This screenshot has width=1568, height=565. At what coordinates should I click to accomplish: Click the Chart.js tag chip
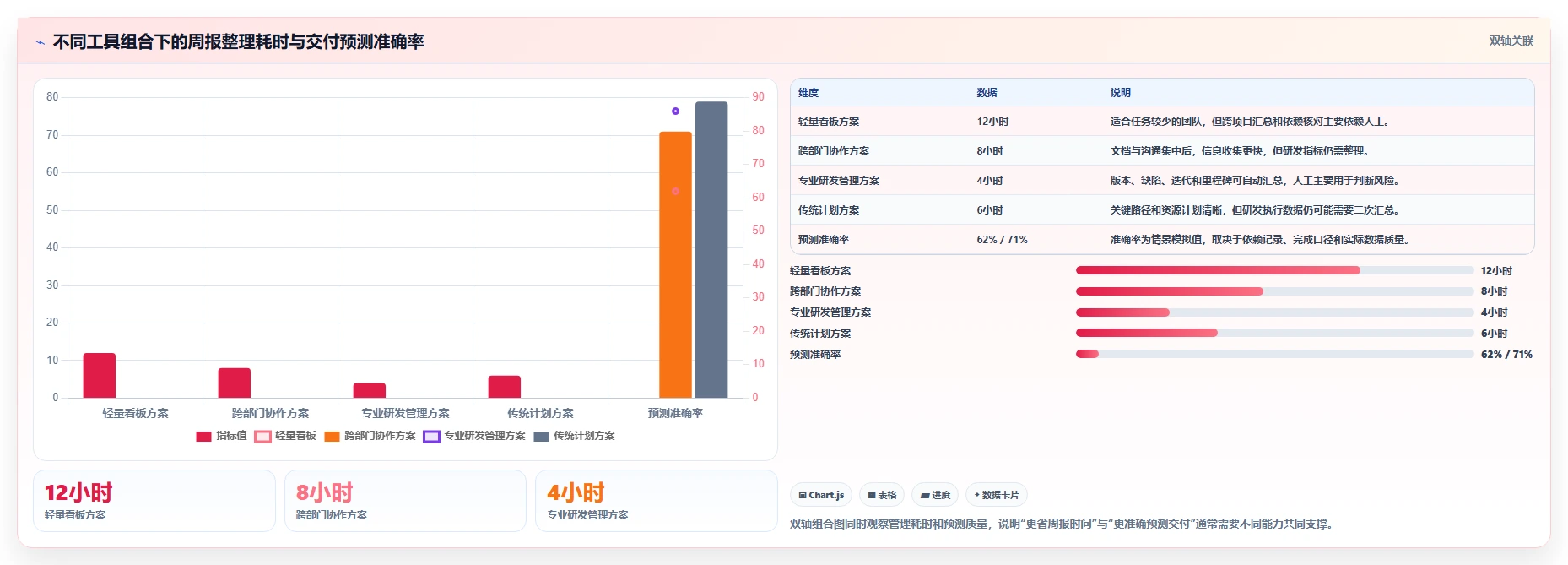coord(821,495)
